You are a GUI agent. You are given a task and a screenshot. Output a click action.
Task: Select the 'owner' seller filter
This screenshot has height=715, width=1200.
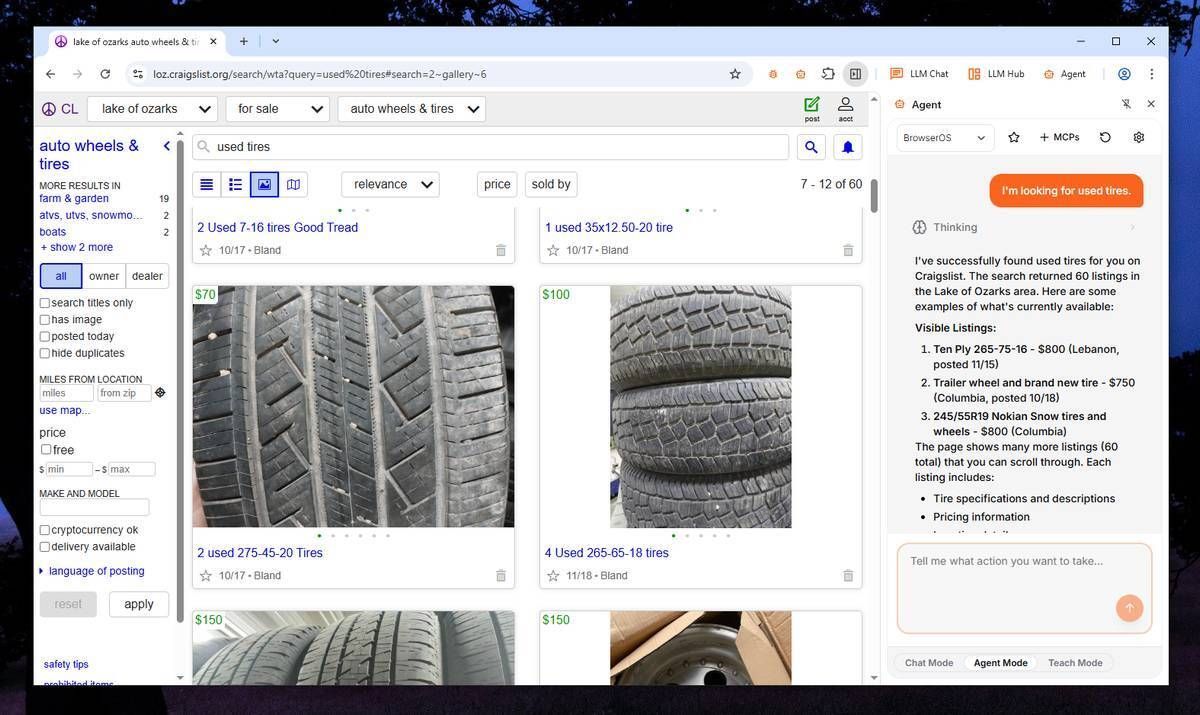pyautogui.click(x=104, y=276)
